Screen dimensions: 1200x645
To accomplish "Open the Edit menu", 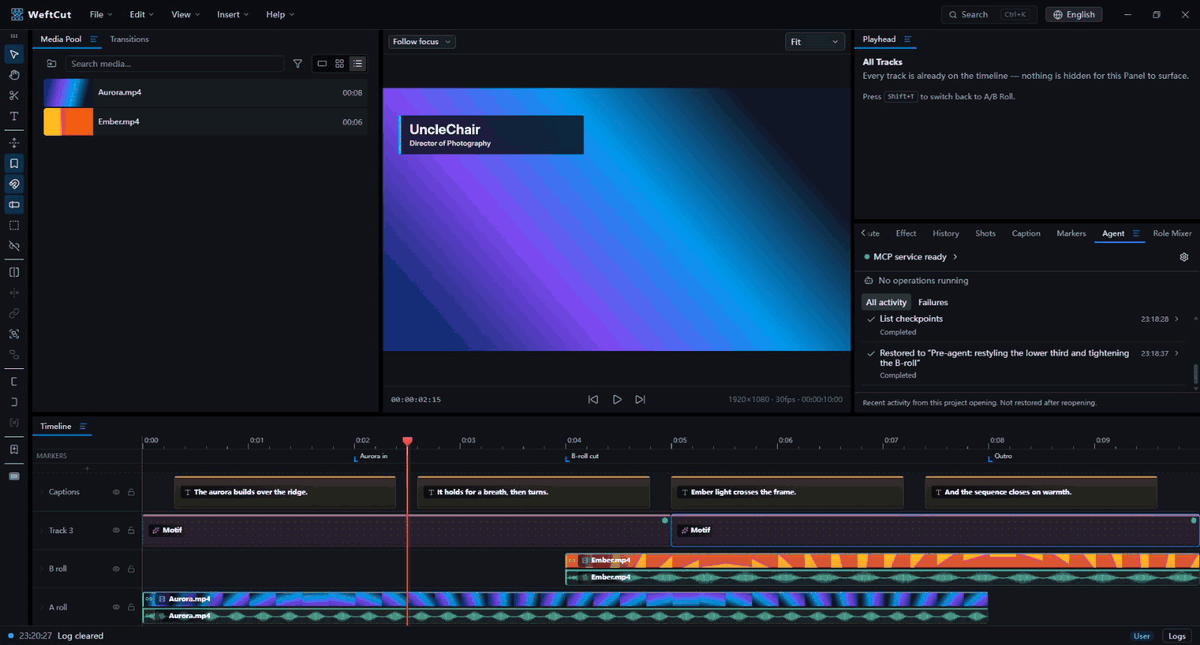I will pos(142,14).
